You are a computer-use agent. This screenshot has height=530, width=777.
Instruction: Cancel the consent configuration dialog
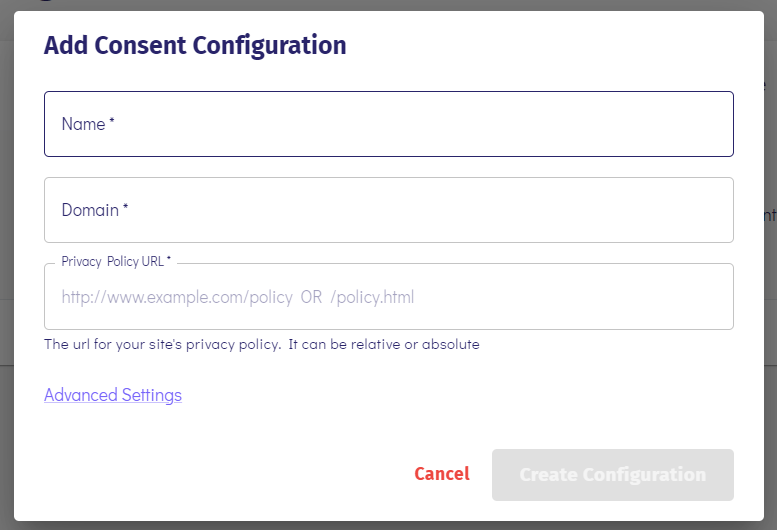coord(442,474)
